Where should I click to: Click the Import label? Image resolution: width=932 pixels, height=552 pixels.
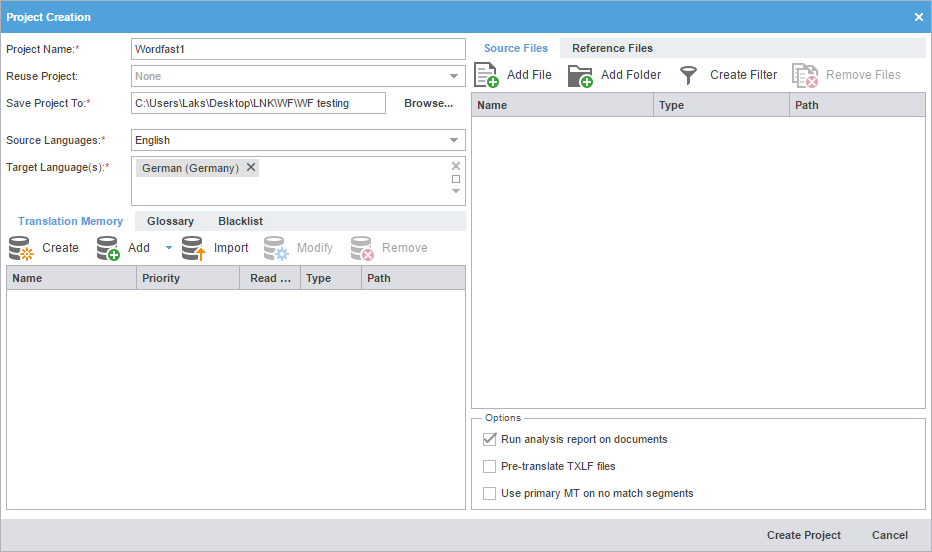pyautogui.click(x=231, y=248)
